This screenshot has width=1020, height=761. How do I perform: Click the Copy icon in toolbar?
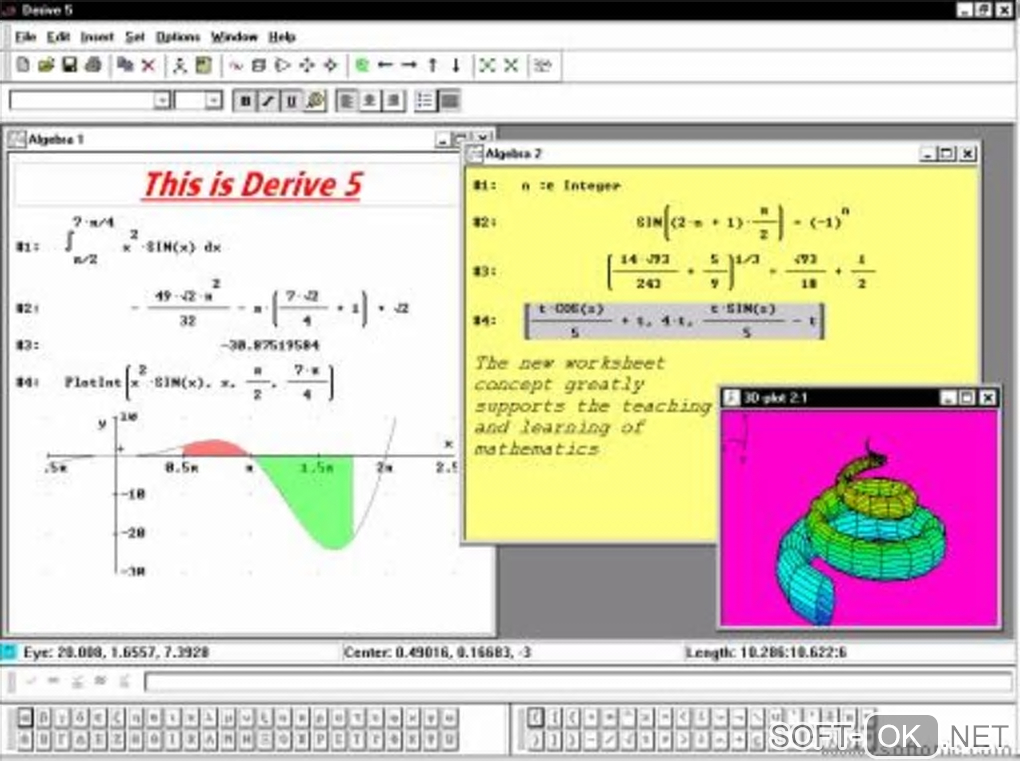tap(125, 65)
